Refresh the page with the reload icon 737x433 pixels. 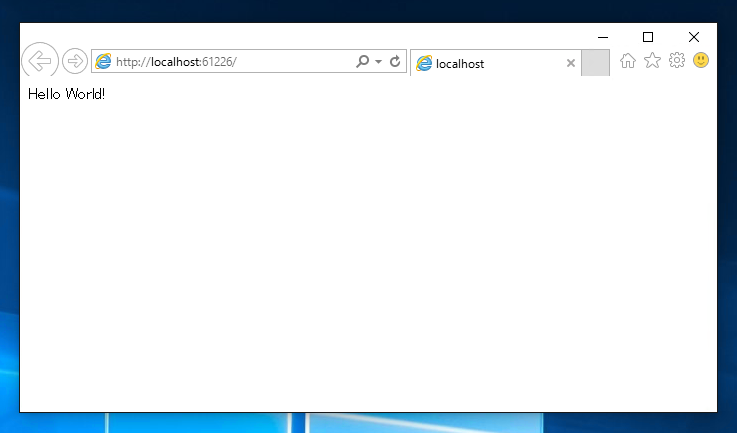[395, 61]
